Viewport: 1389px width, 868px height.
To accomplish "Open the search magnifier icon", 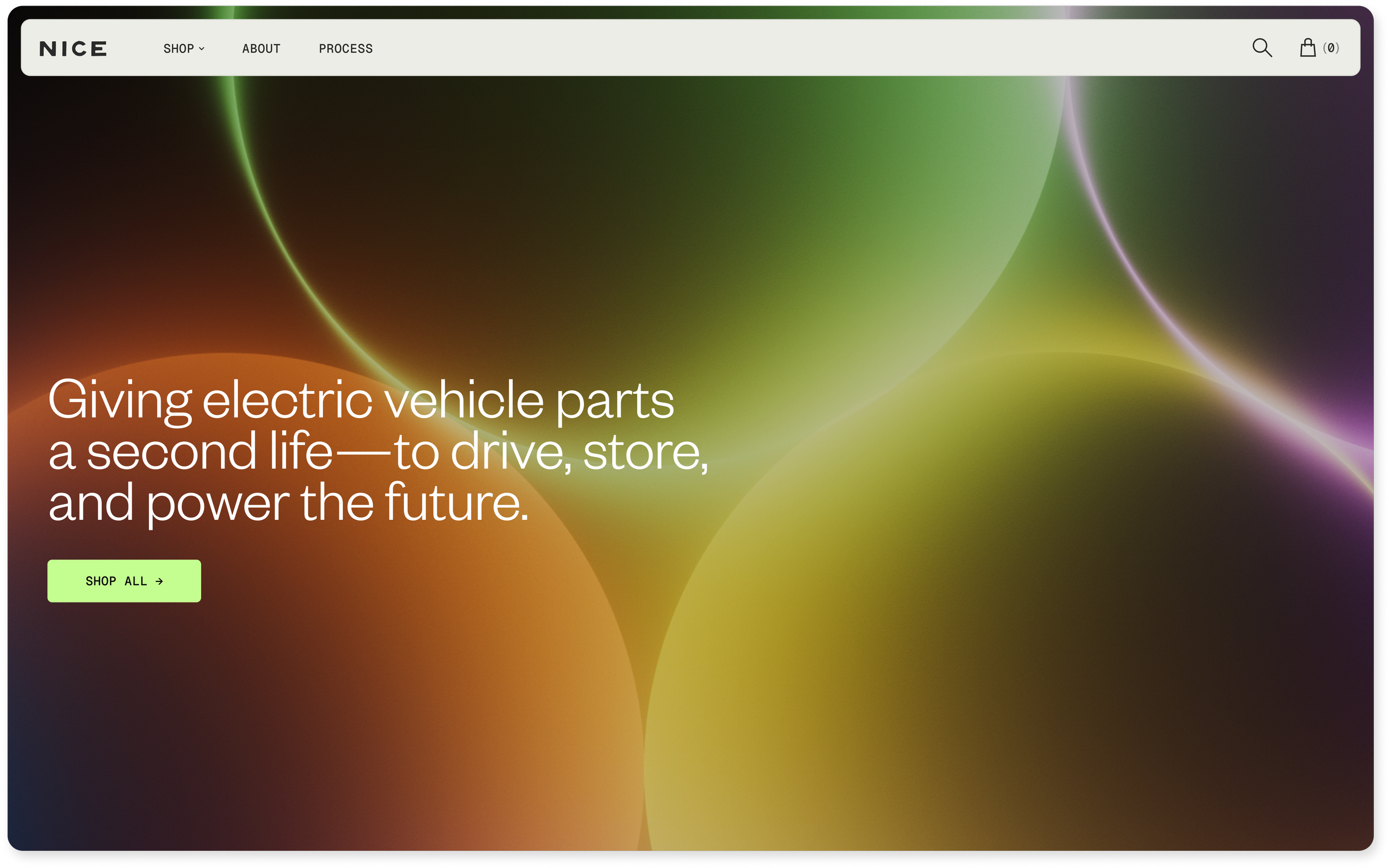I will tap(1262, 48).
